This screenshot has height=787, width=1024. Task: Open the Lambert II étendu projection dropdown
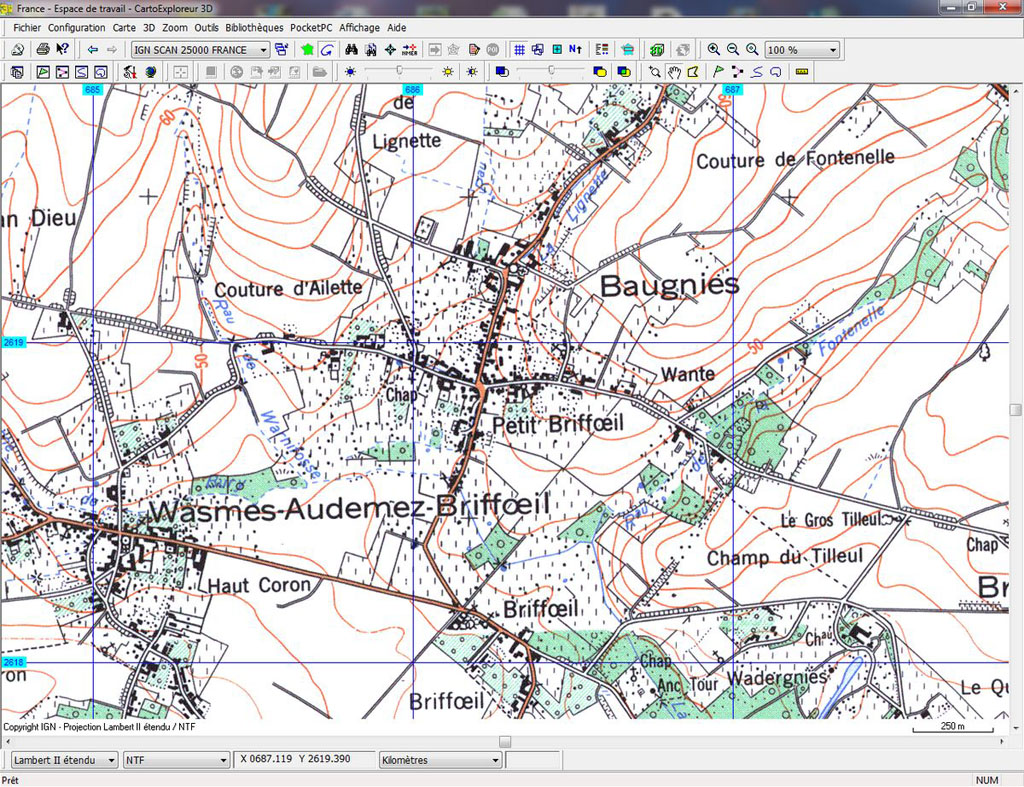point(64,760)
